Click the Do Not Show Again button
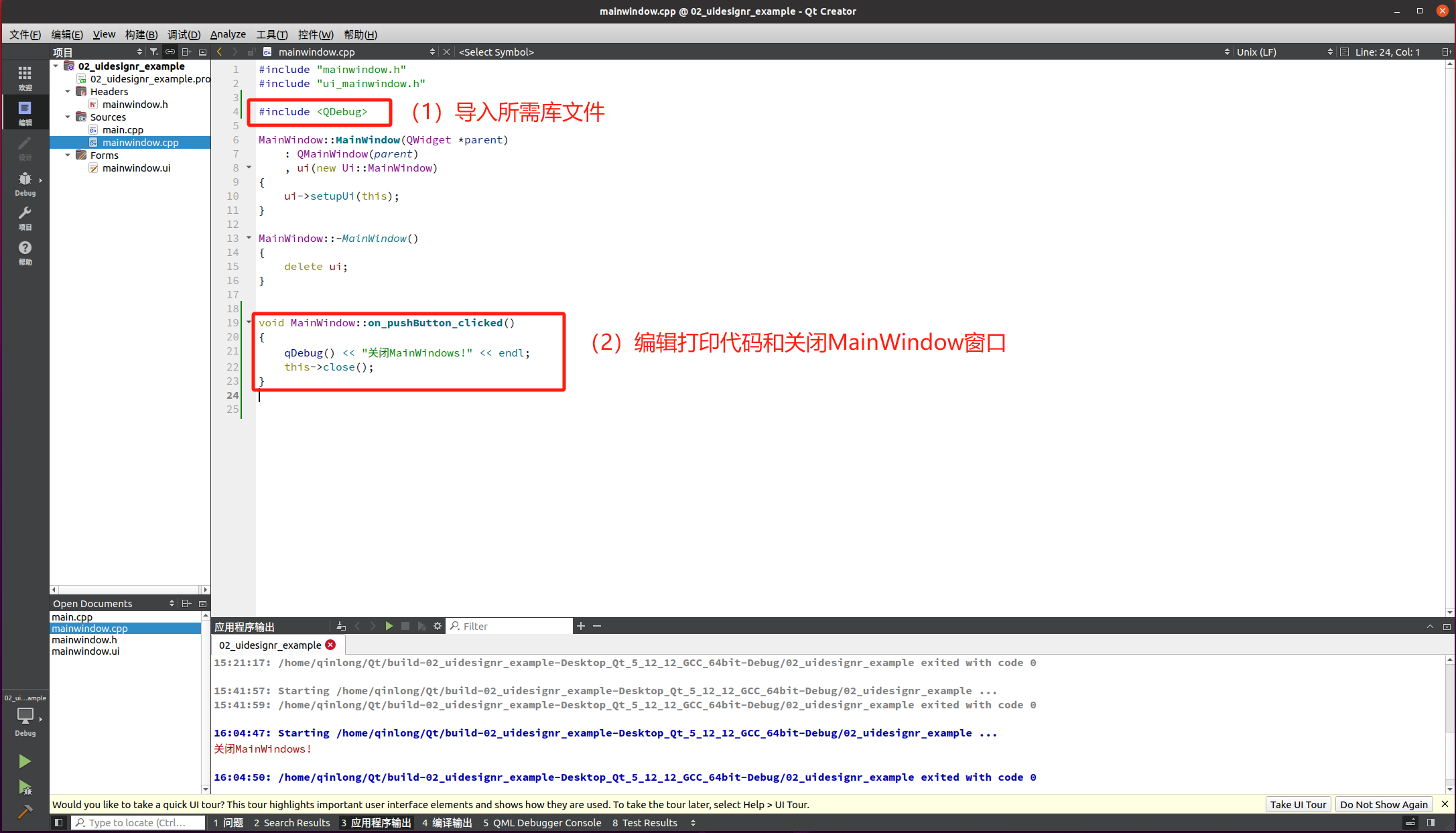This screenshot has height=833, width=1456. point(1383,804)
